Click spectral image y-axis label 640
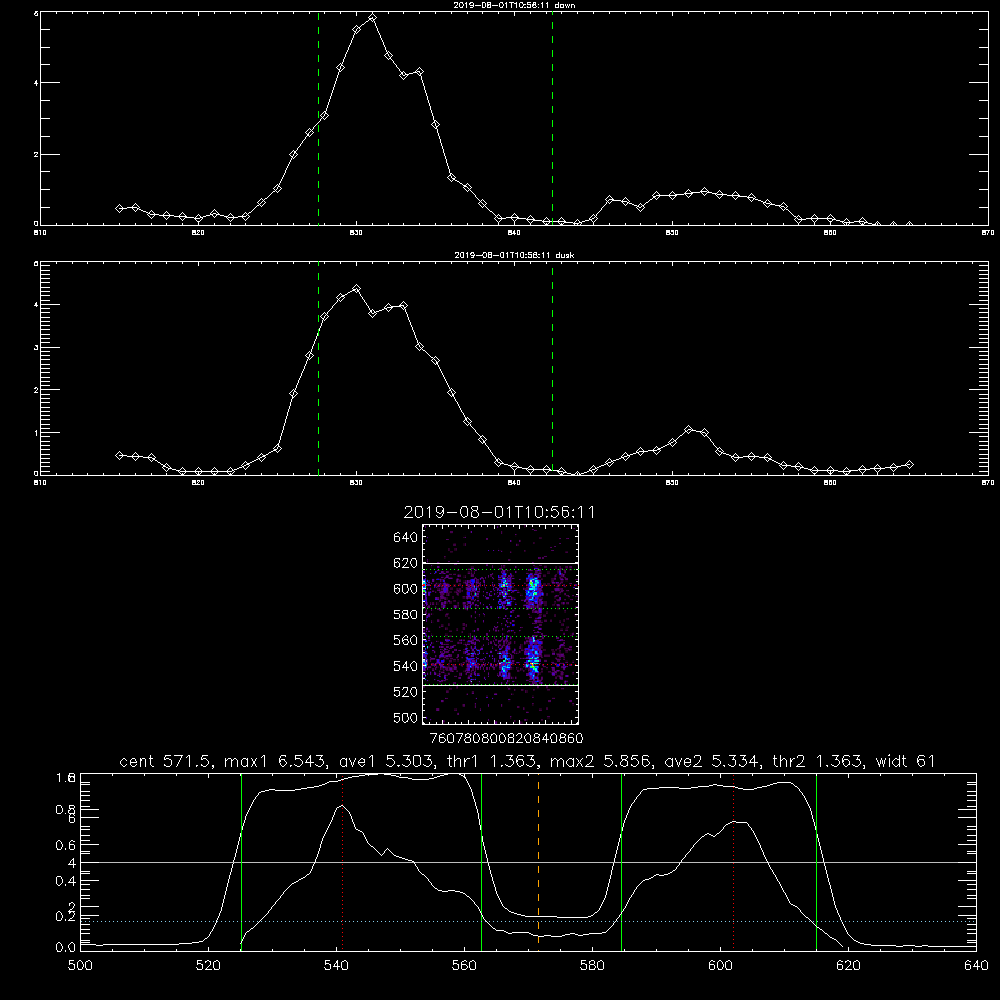Image resolution: width=1000 pixels, height=1000 pixels. tap(406, 538)
